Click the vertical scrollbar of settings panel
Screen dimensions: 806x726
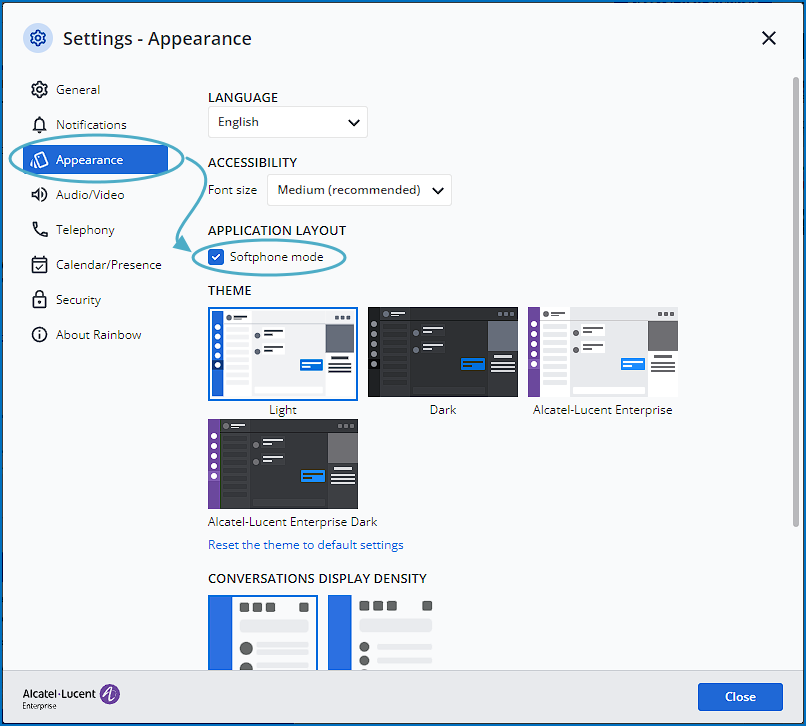(x=795, y=302)
